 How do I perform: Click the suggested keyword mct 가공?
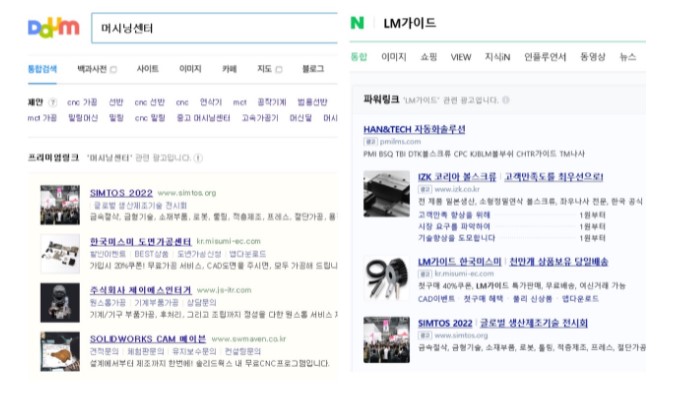pyautogui.click(x=42, y=118)
